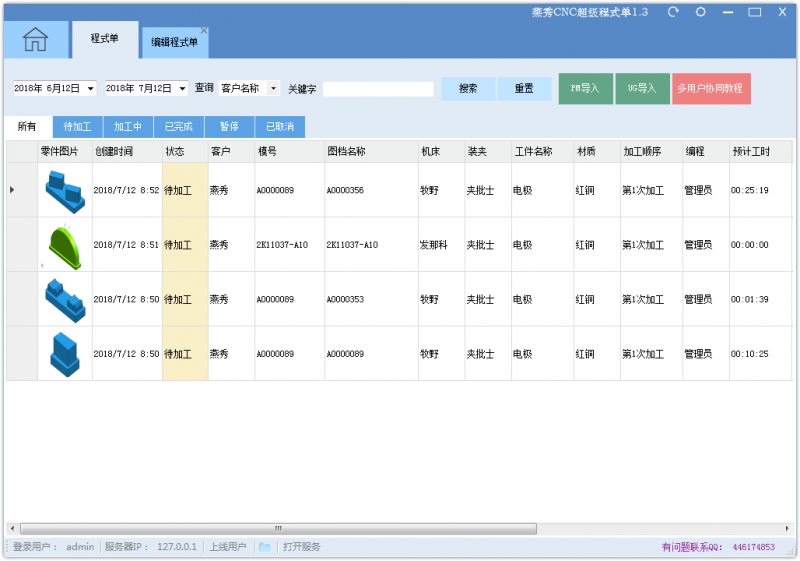This screenshot has width=800, height=561.
Task: Click the contact QQ number 446174853
Action: [754, 547]
